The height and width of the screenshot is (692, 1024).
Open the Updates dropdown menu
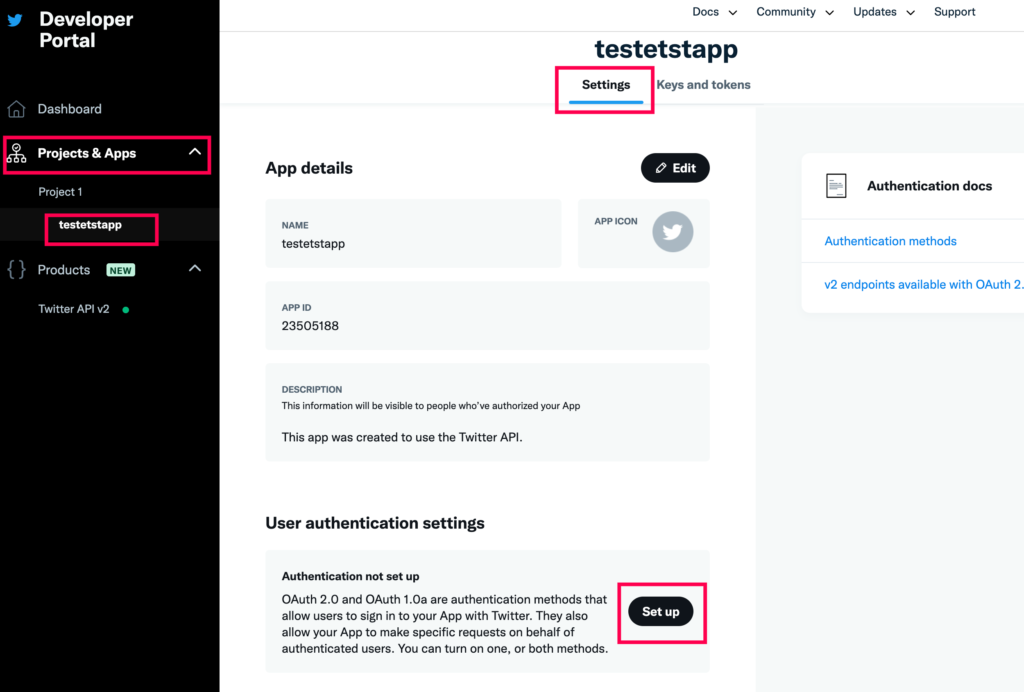(883, 12)
